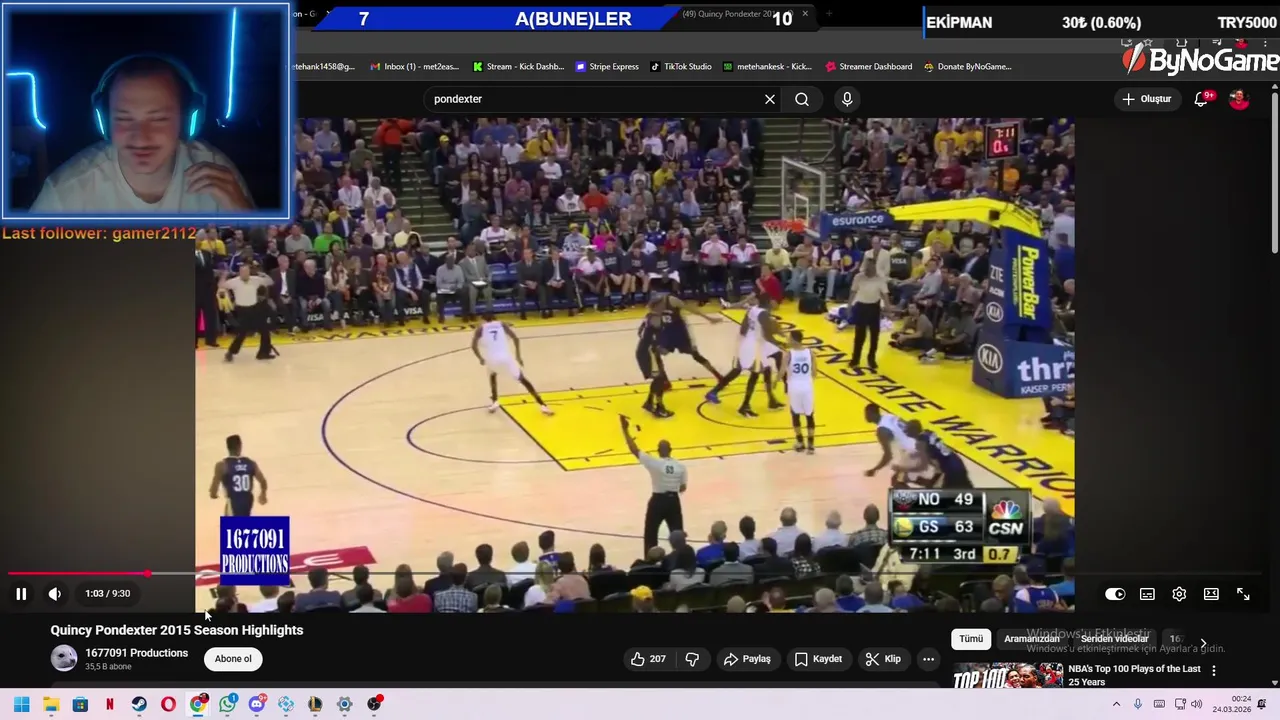This screenshot has height=720, width=1280.
Task: Open the 1677091 Productions channel name link
Action: 136,653
